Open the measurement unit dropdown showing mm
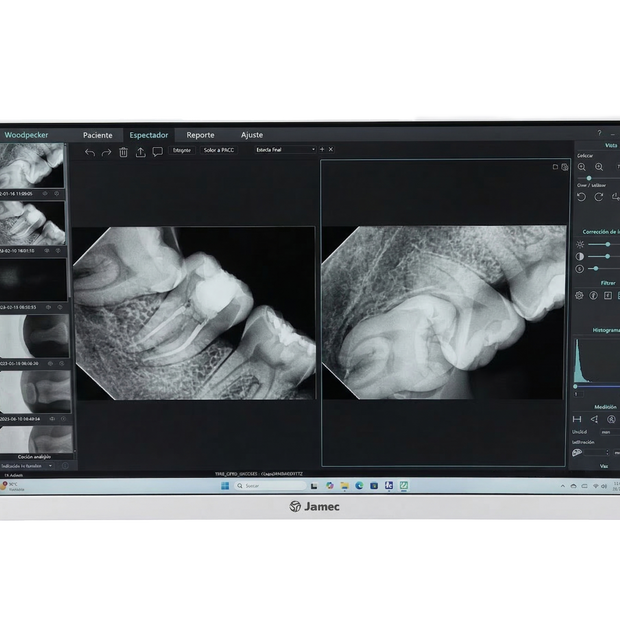Image resolution: width=620 pixels, height=620 pixels. 610,432
